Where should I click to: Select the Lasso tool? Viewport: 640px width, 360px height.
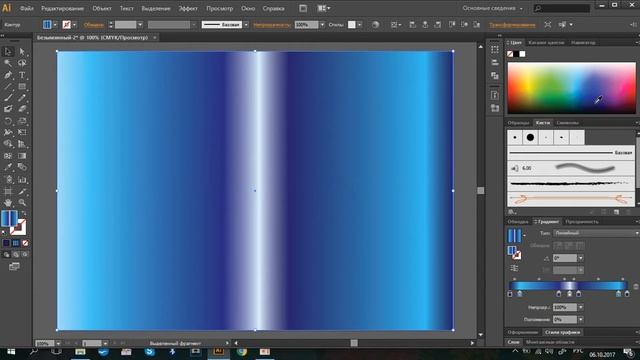point(22,63)
